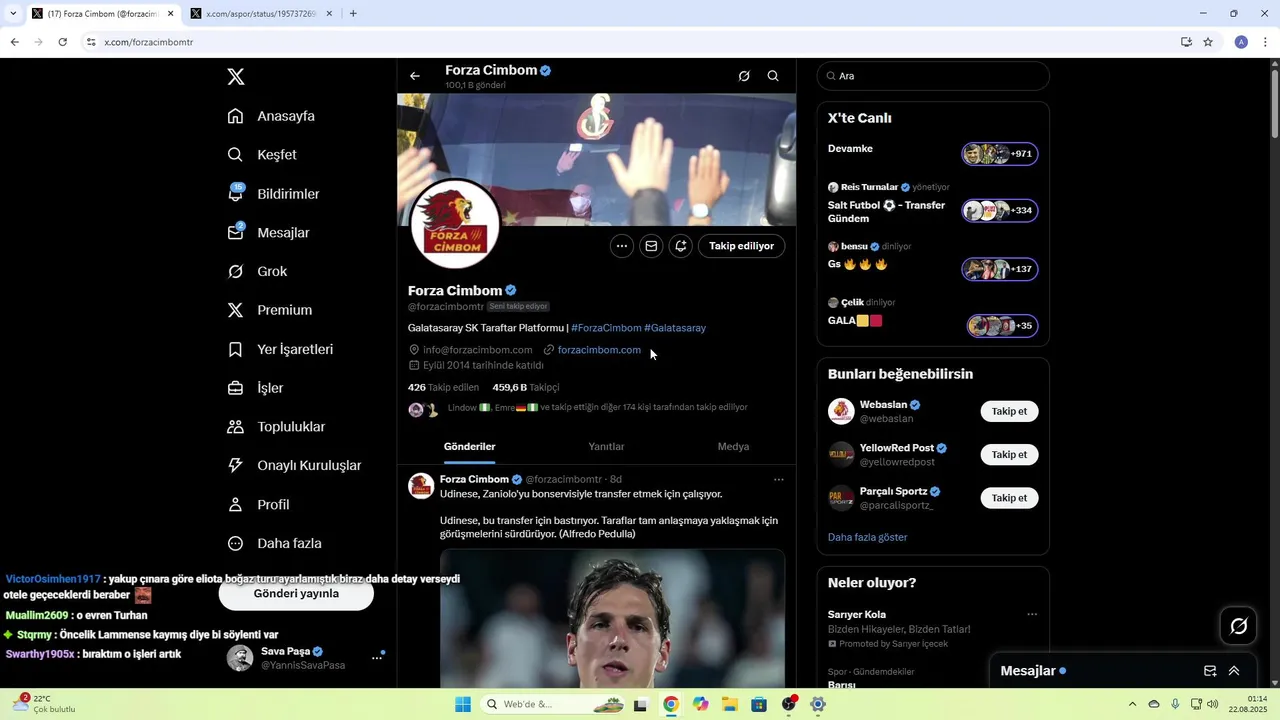Reload the browser page
The height and width of the screenshot is (720, 1280).
62,42
